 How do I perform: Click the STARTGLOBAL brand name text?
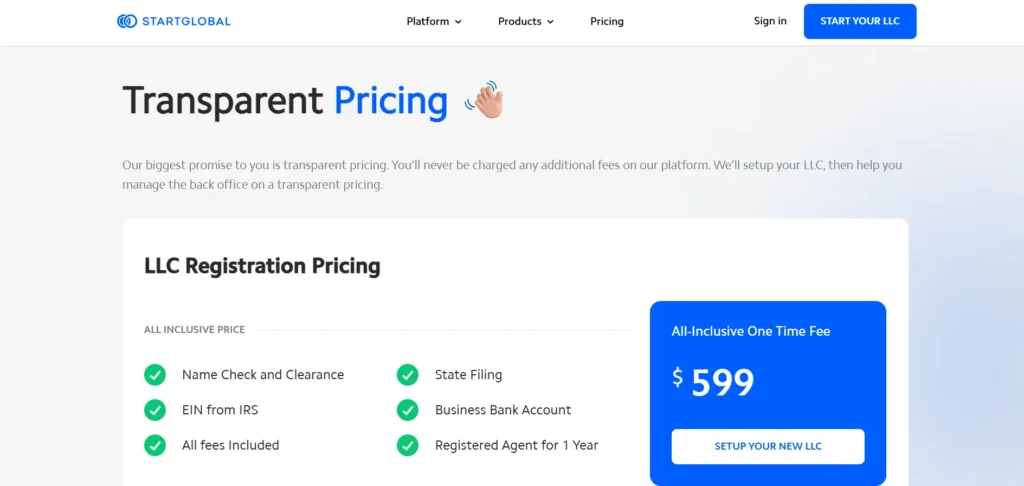pyautogui.click(x=186, y=22)
